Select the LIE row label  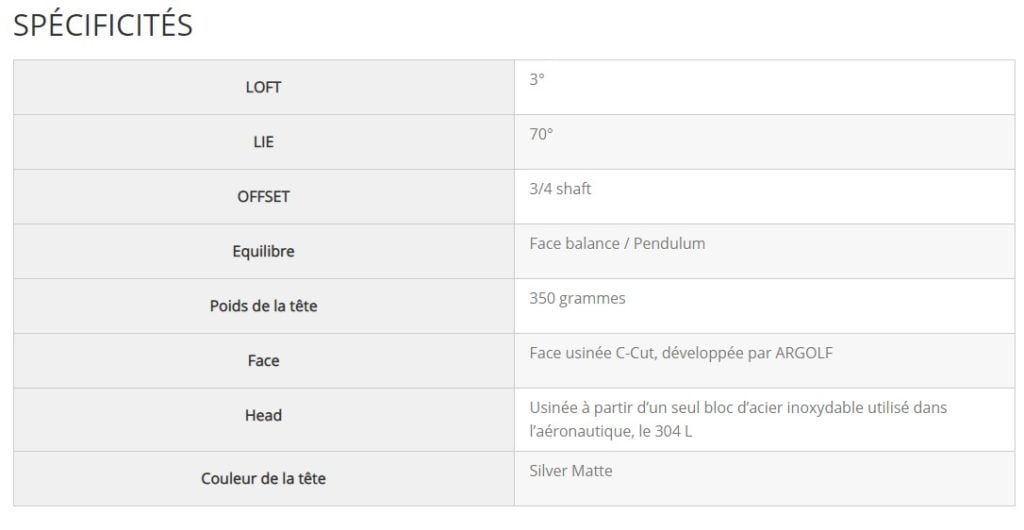click(263, 142)
